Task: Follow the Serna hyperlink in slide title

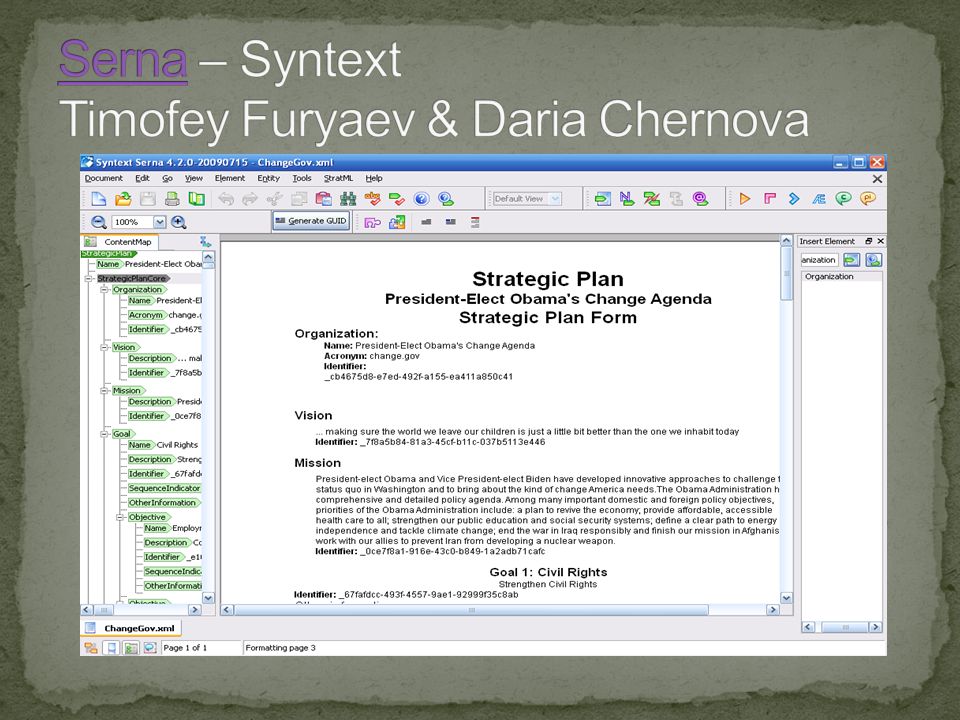Action: 123,60
